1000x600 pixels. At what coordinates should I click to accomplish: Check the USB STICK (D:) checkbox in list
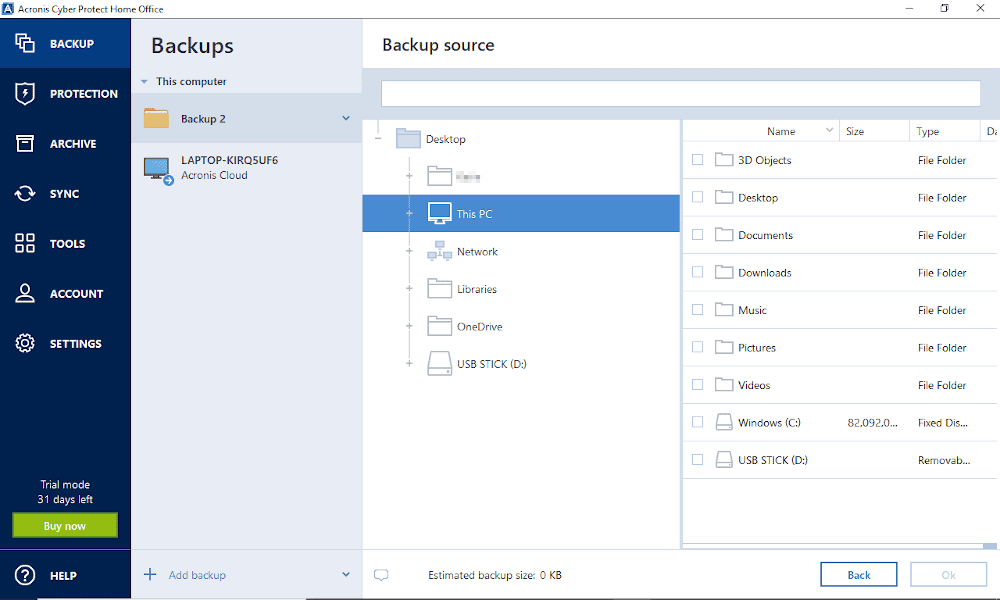click(x=698, y=459)
